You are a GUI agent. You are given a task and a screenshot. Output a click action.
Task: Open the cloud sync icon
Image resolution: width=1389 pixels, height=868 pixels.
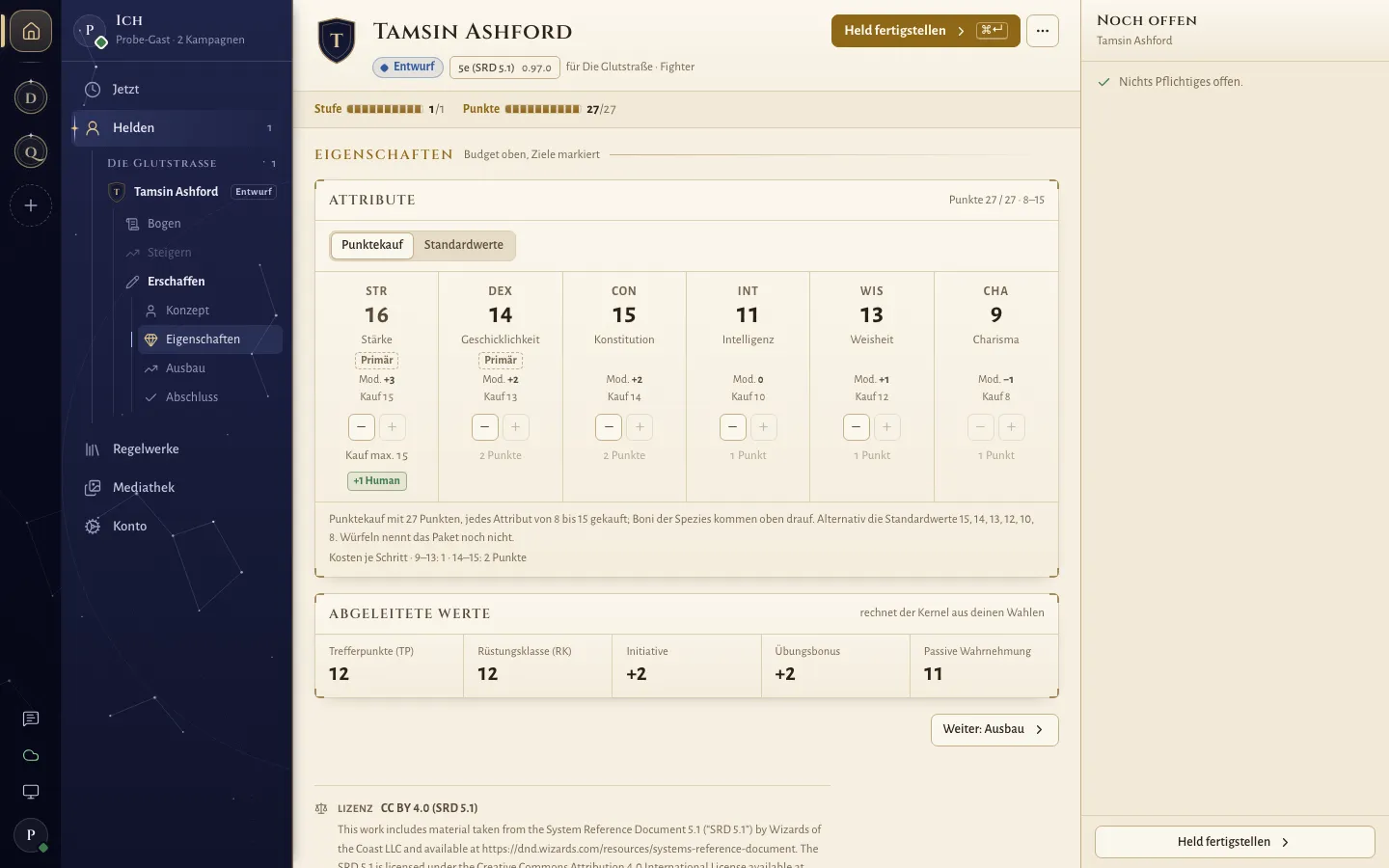pos(31,755)
